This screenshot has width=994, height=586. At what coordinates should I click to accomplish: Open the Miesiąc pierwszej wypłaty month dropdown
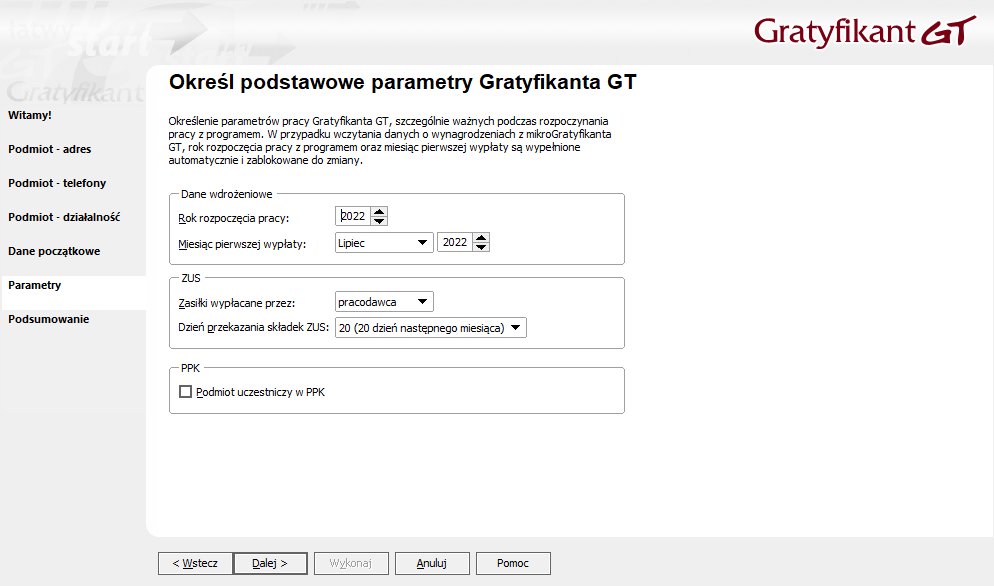click(384, 242)
